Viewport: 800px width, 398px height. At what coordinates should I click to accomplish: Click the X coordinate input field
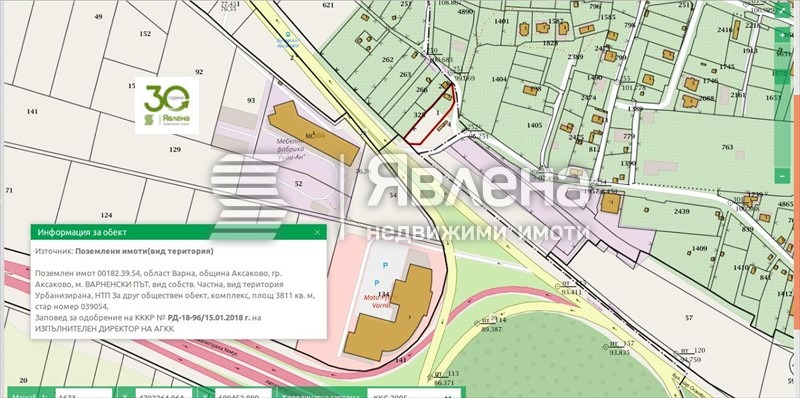click(x=163, y=394)
